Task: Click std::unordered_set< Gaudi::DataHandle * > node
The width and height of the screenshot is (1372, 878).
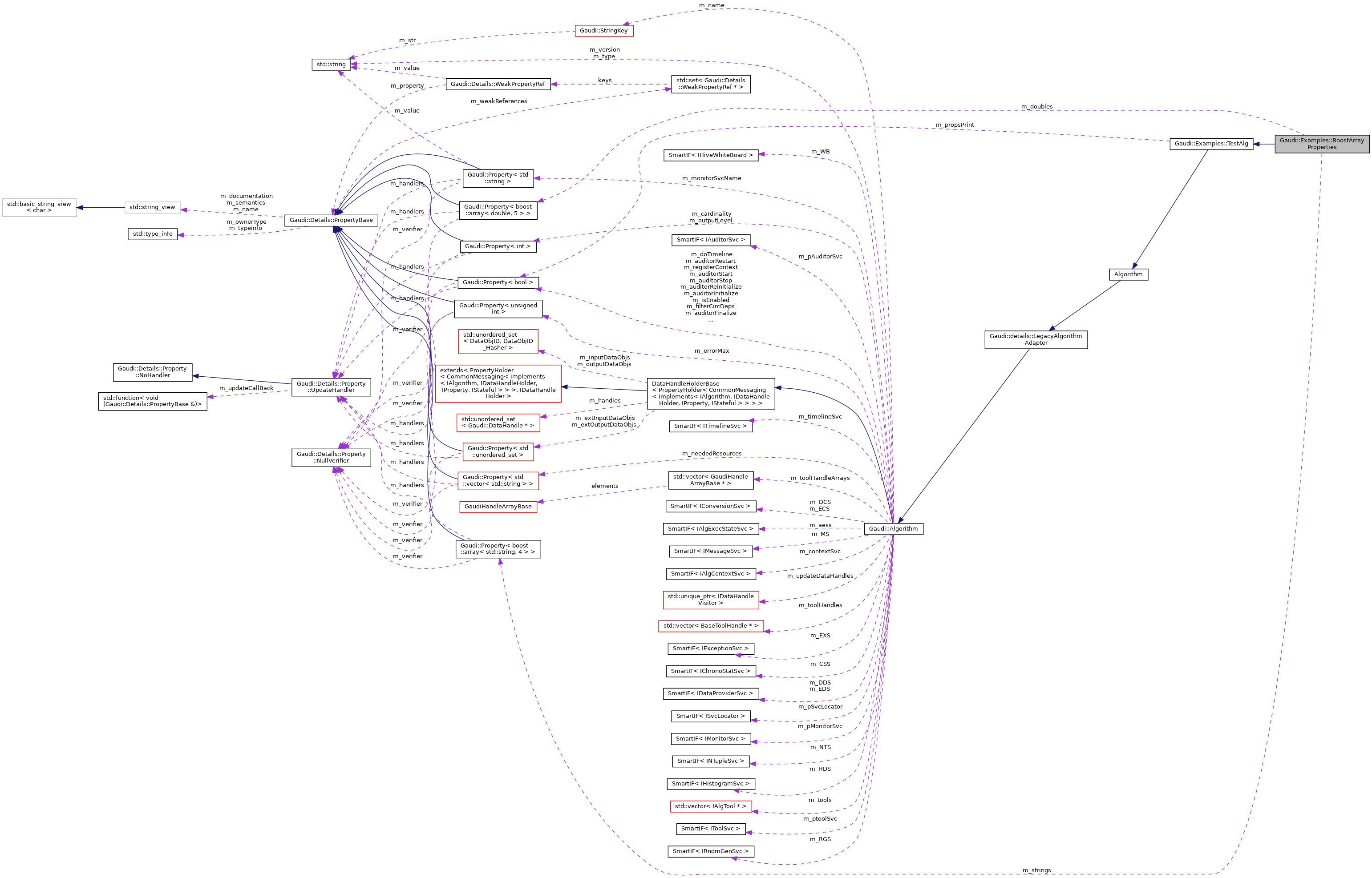Action: (498, 423)
